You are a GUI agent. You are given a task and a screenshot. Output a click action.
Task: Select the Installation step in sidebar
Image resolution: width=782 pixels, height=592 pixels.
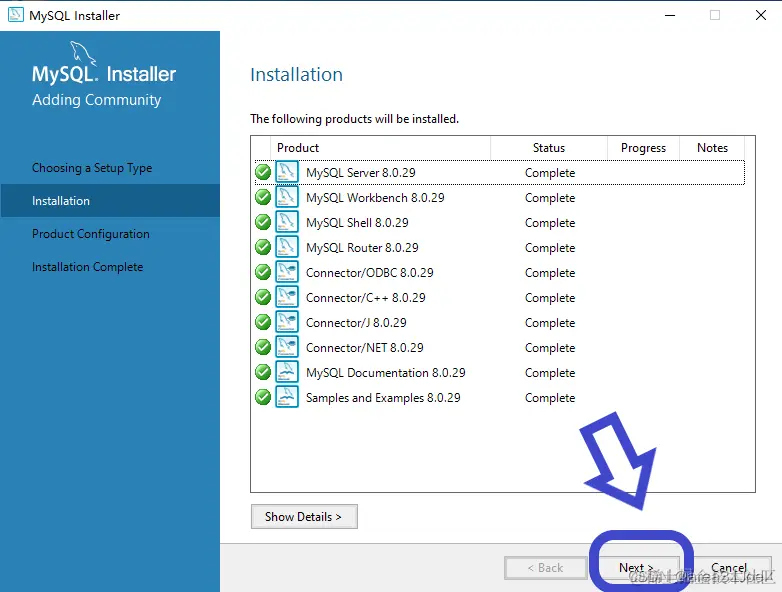110,200
